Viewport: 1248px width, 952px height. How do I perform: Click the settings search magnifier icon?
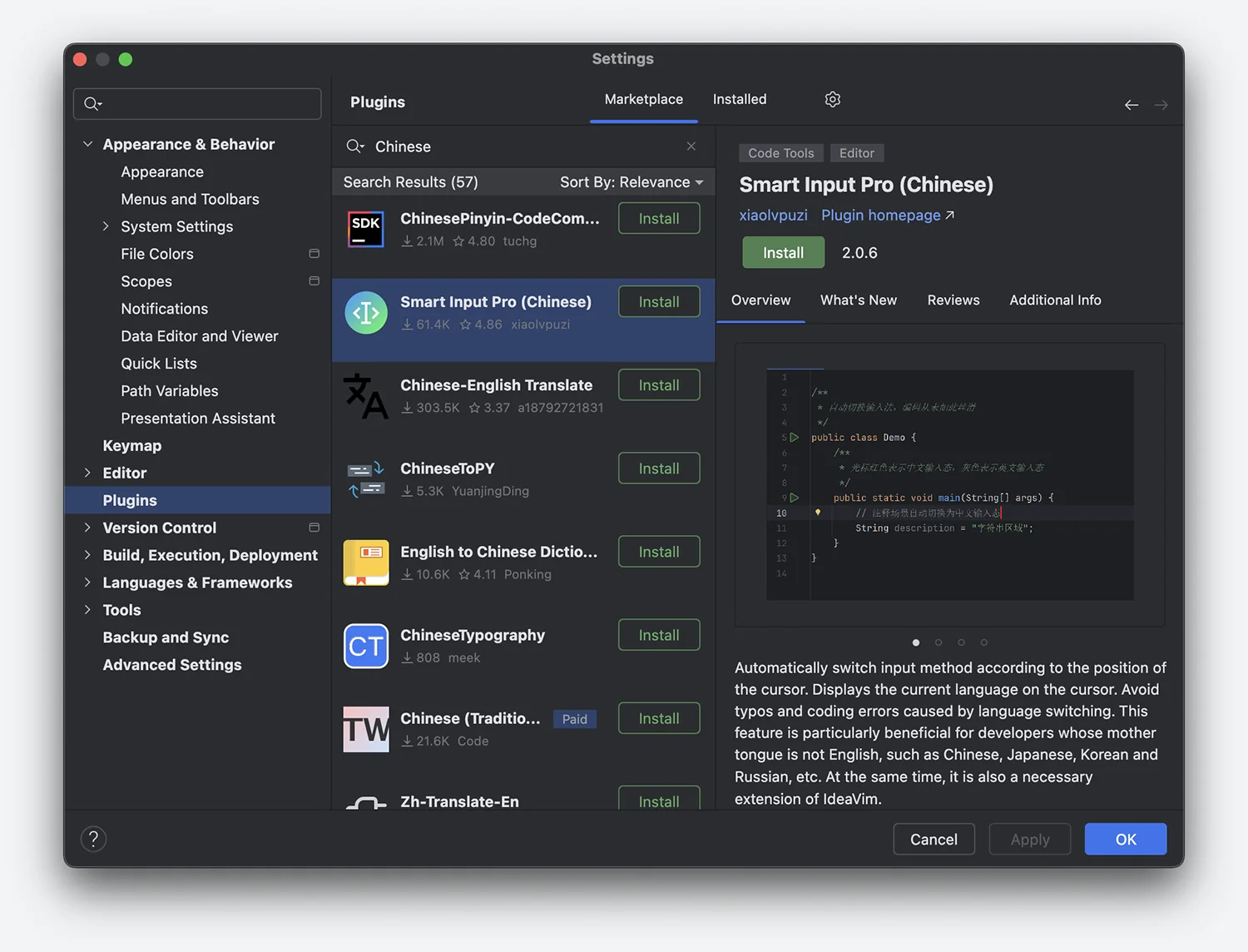92,104
